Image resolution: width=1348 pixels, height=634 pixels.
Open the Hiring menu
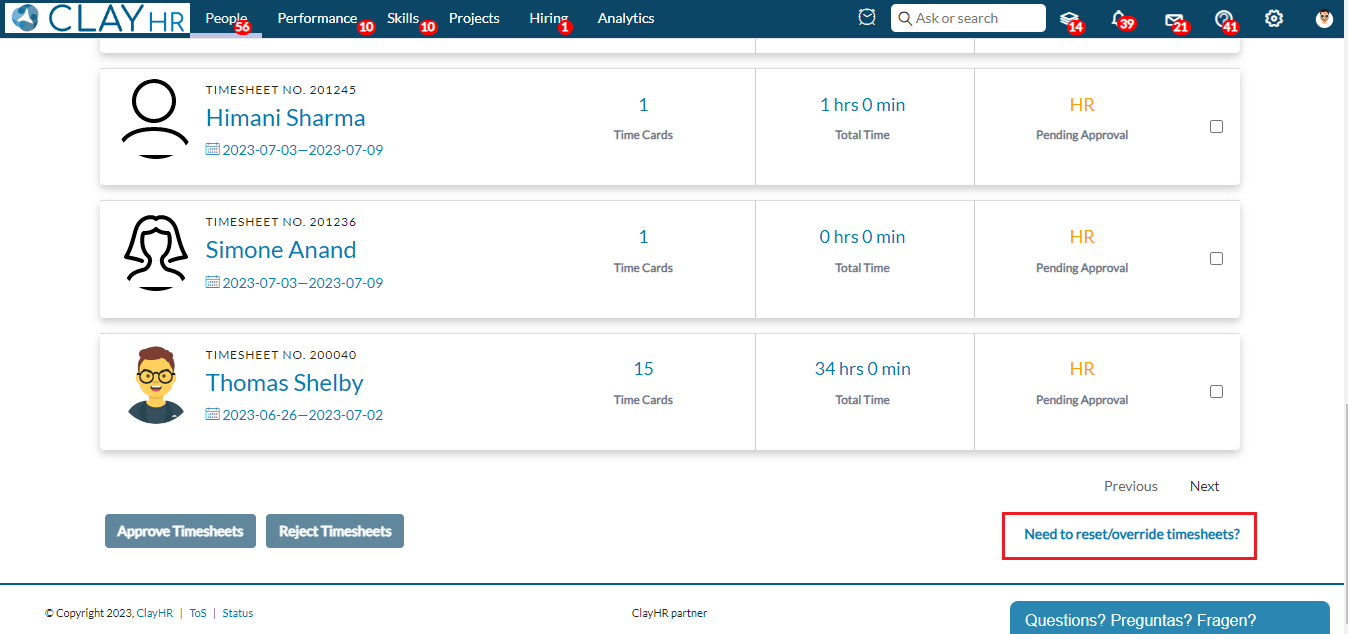coord(549,18)
